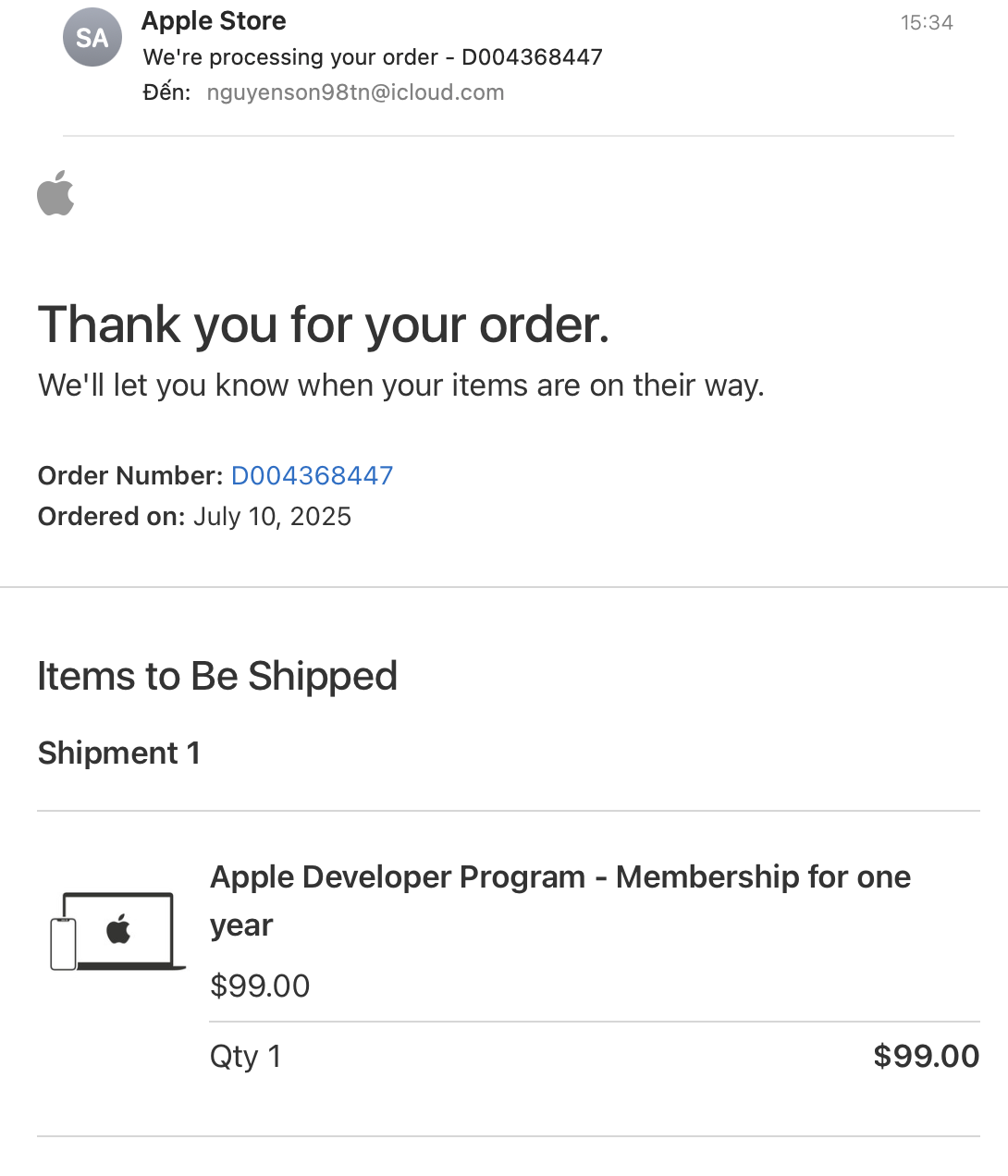Click the Qty 1 label
The image size is (1008, 1176).
click(245, 1056)
